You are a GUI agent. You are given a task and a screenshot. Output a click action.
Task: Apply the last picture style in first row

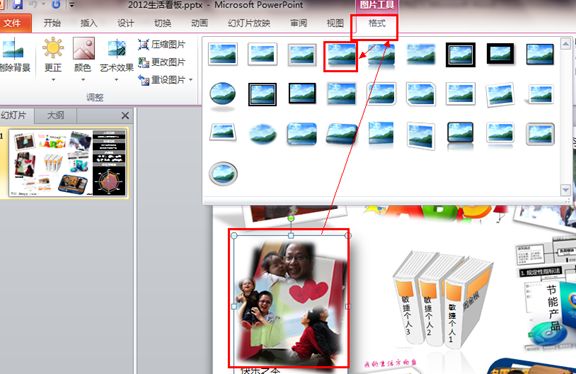pyautogui.click(x=540, y=54)
